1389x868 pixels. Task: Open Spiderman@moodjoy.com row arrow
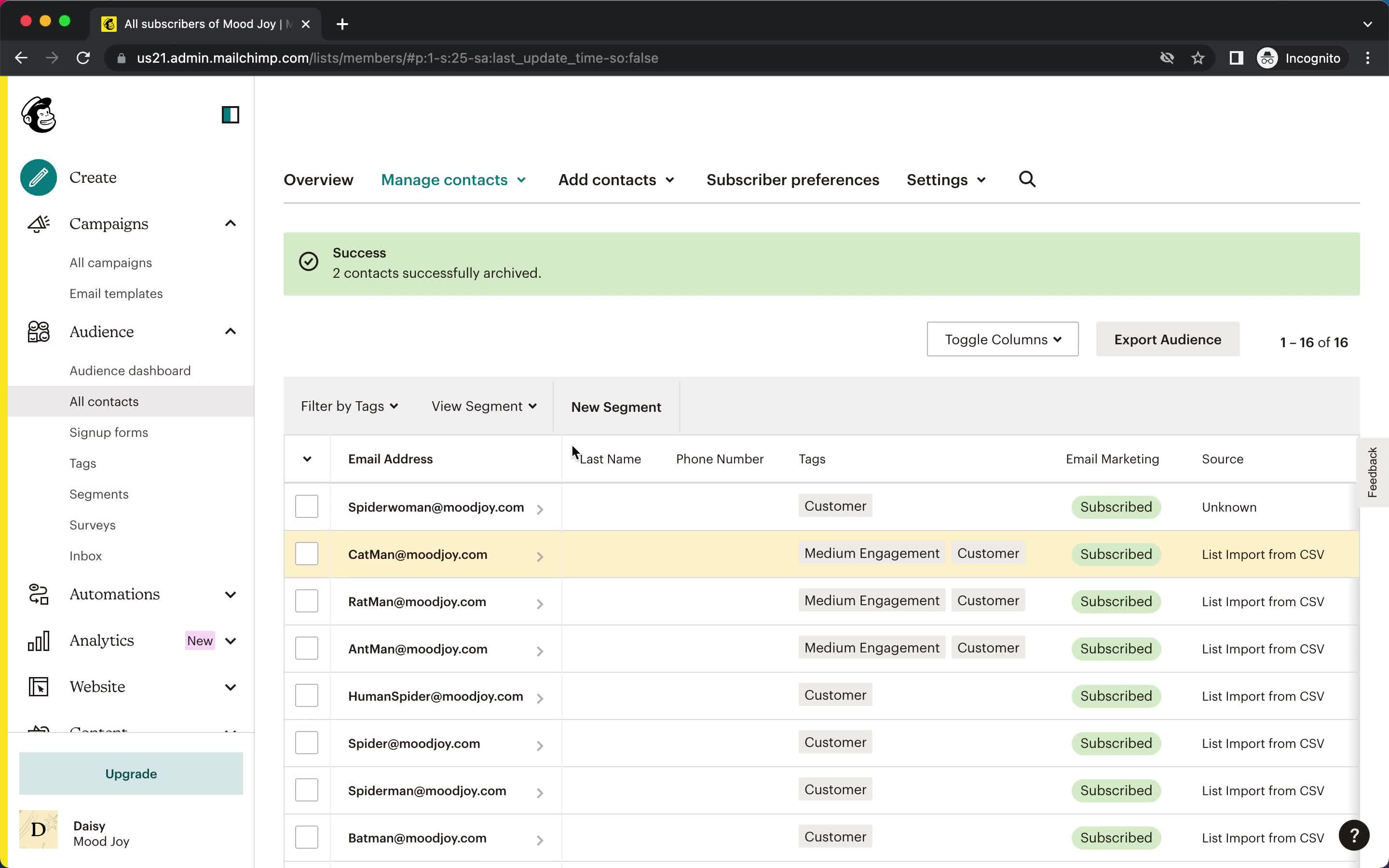(540, 792)
